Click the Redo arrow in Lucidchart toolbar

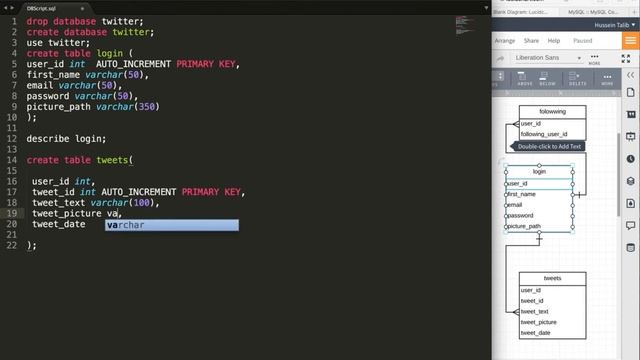500,59
